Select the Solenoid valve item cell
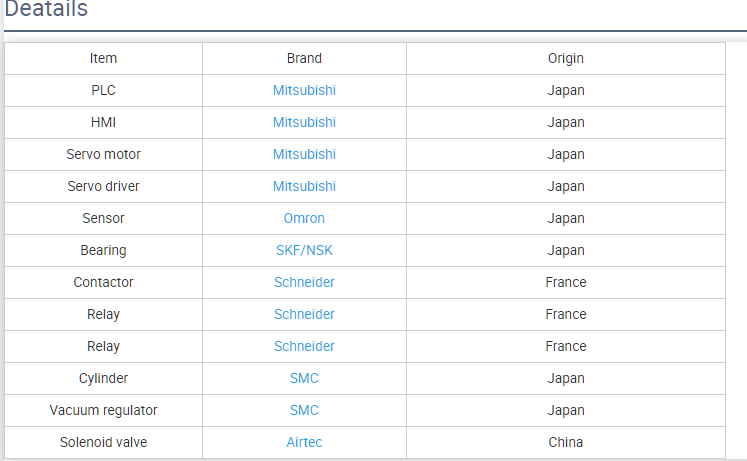 (x=103, y=442)
